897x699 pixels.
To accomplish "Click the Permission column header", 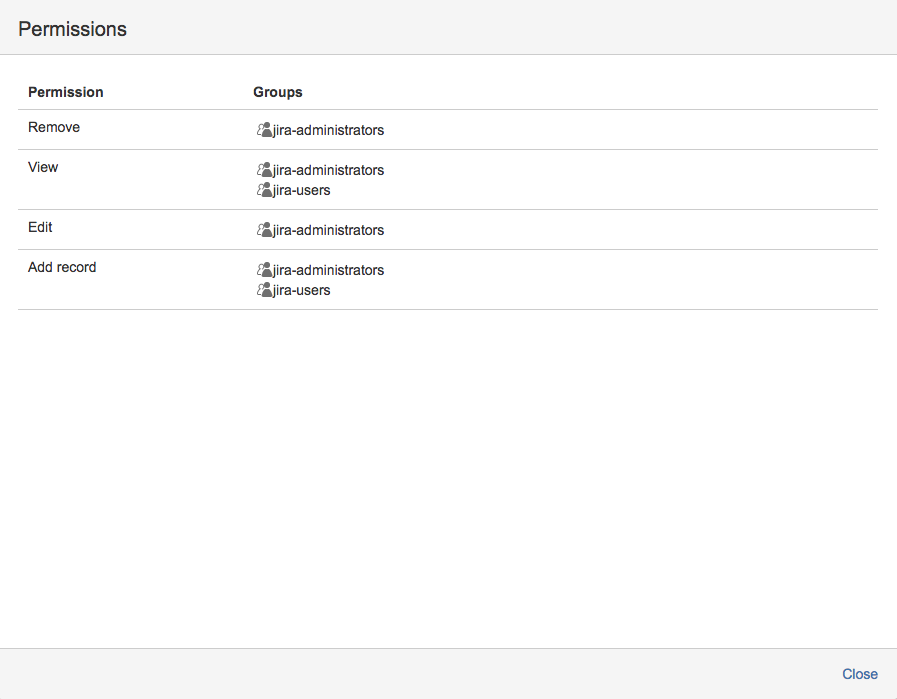I will 66,92.
